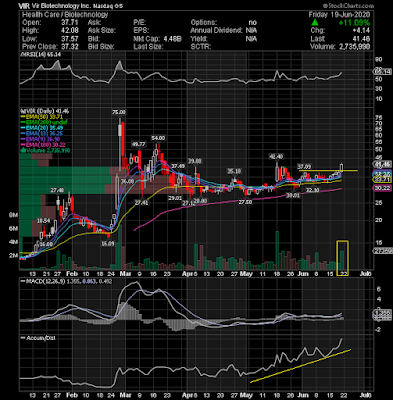The width and height of the screenshot is (393, 400).
Task: Click the 35.10 price label
Action: point(234,171)
